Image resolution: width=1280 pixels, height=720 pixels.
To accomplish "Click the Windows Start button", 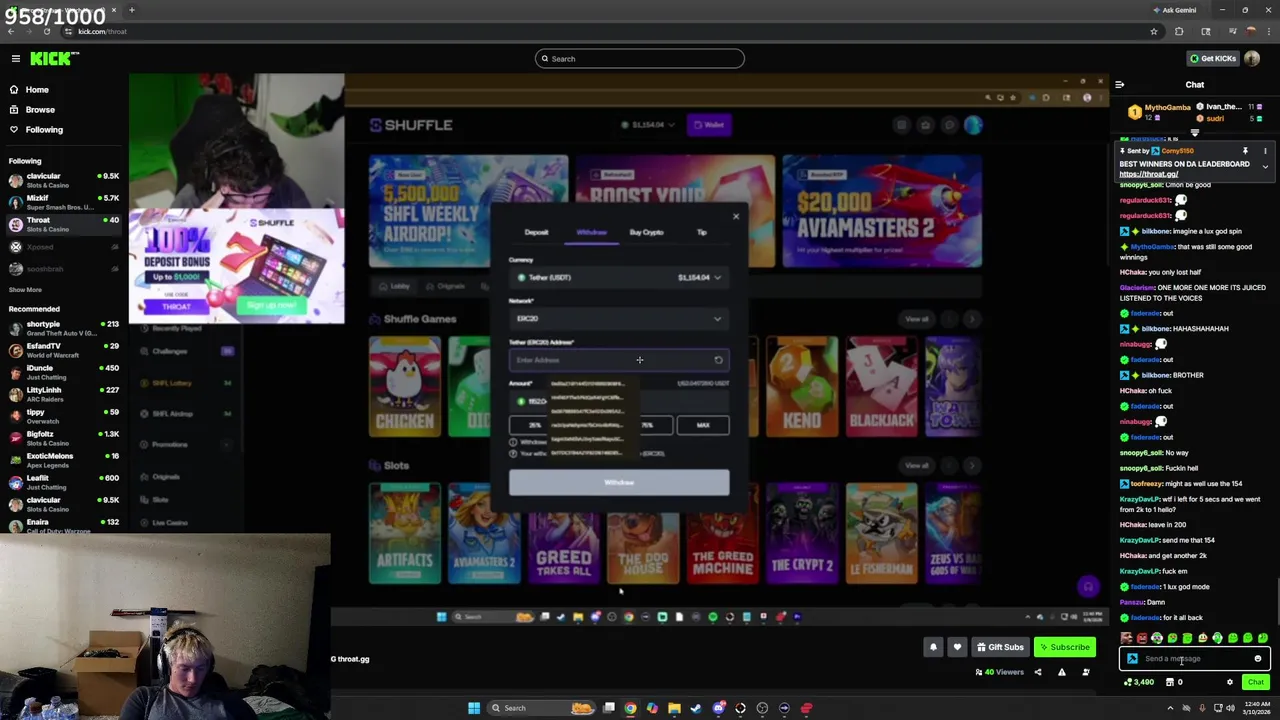I will (x=474, y=708).
